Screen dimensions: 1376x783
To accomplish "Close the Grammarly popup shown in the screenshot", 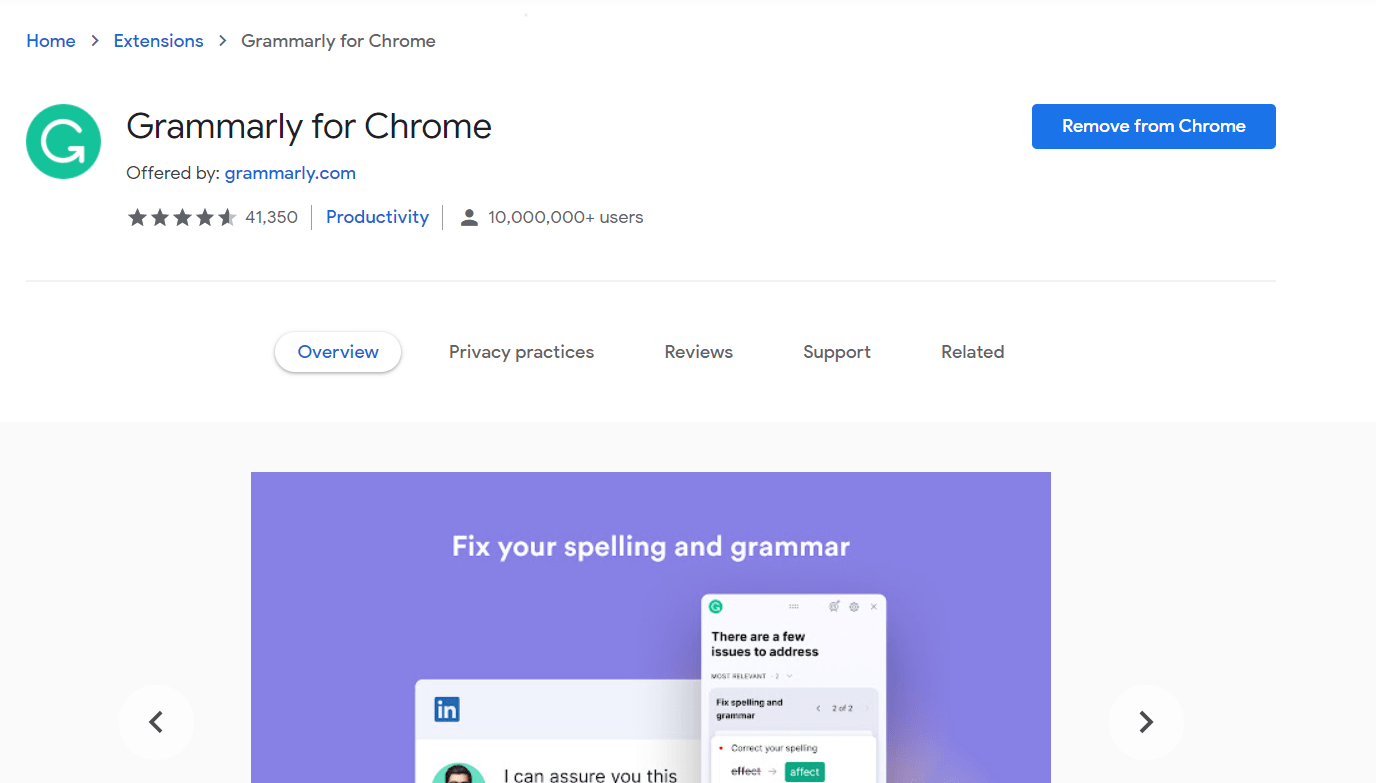I will point(874,607).
